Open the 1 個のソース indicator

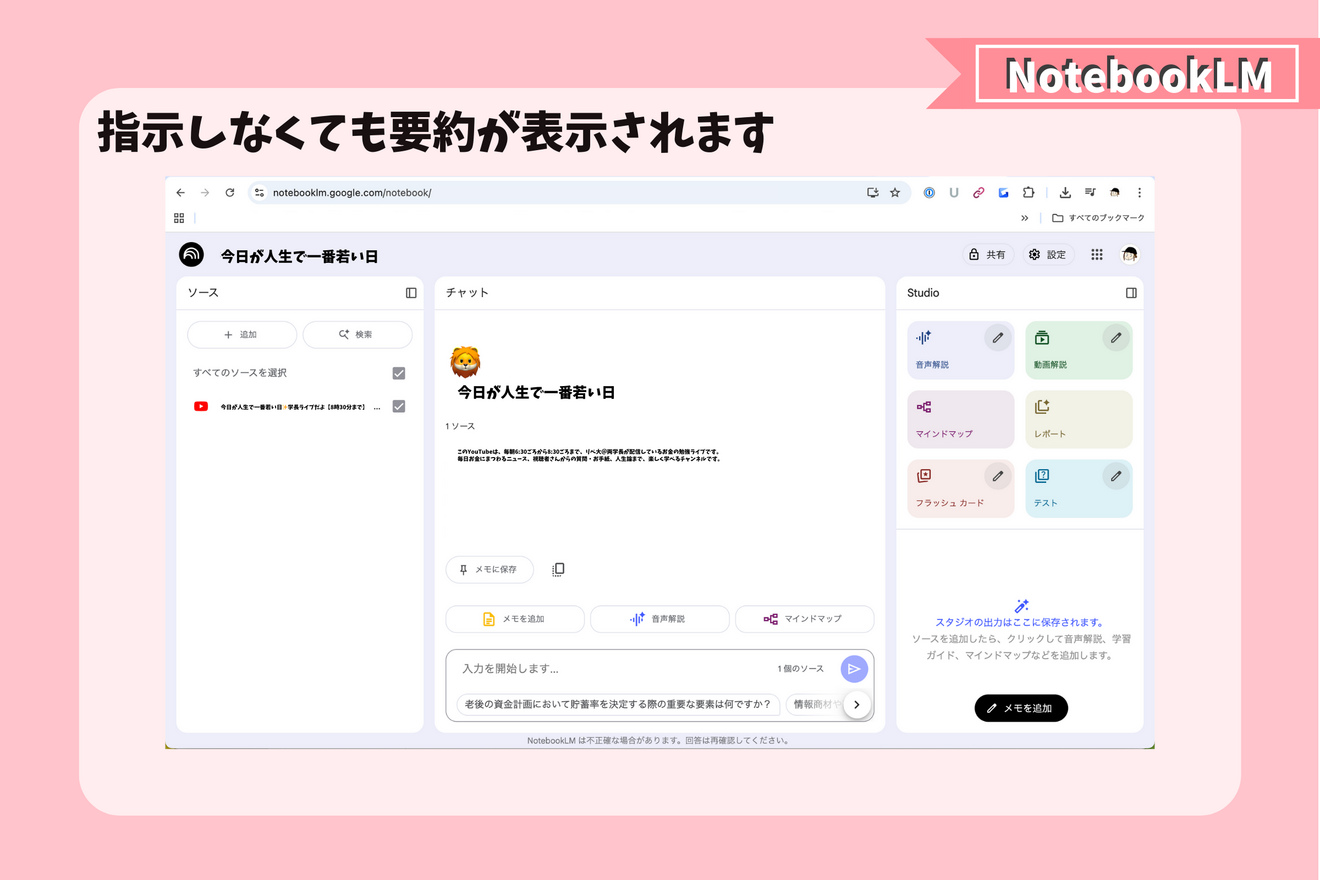coord(800,669)
